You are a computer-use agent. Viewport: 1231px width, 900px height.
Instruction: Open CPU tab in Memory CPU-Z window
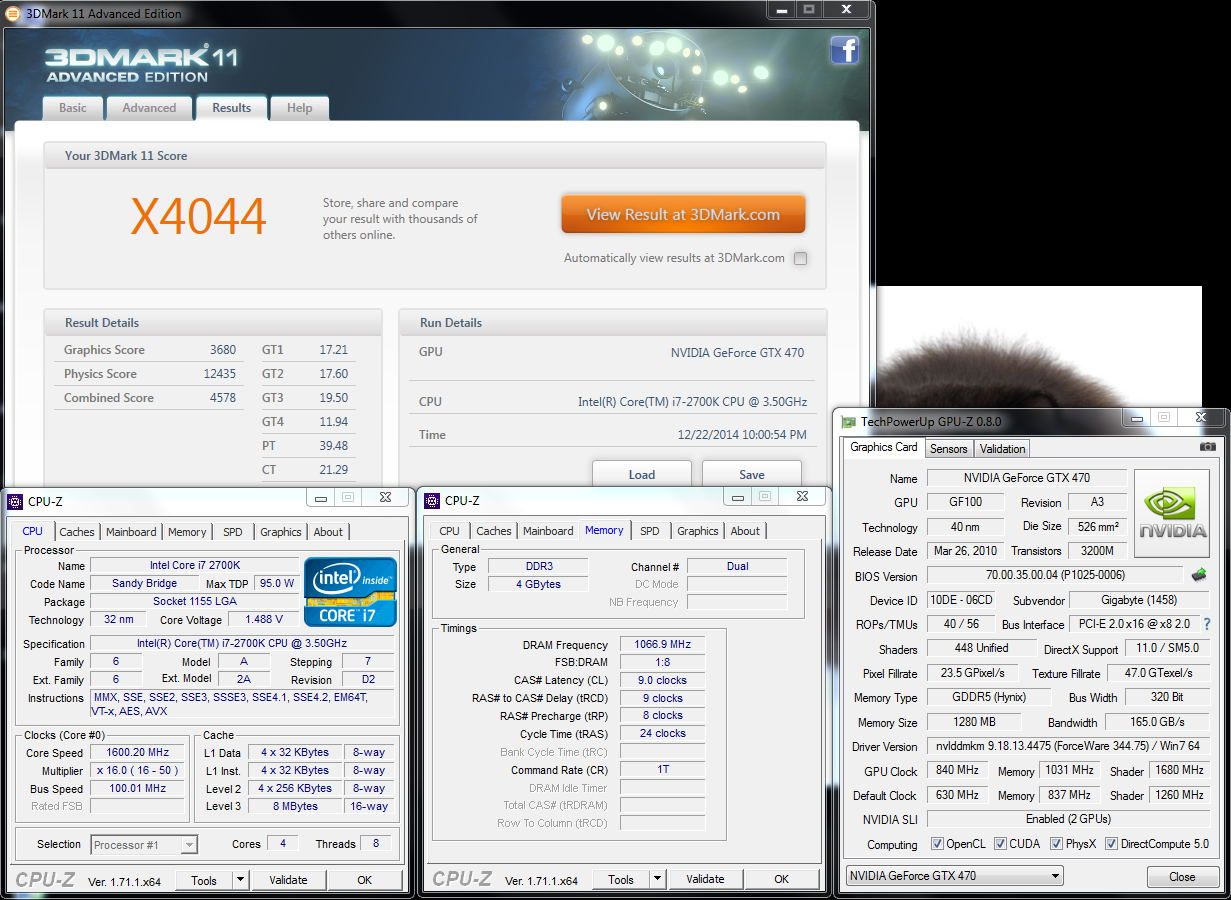coord(450,531)
